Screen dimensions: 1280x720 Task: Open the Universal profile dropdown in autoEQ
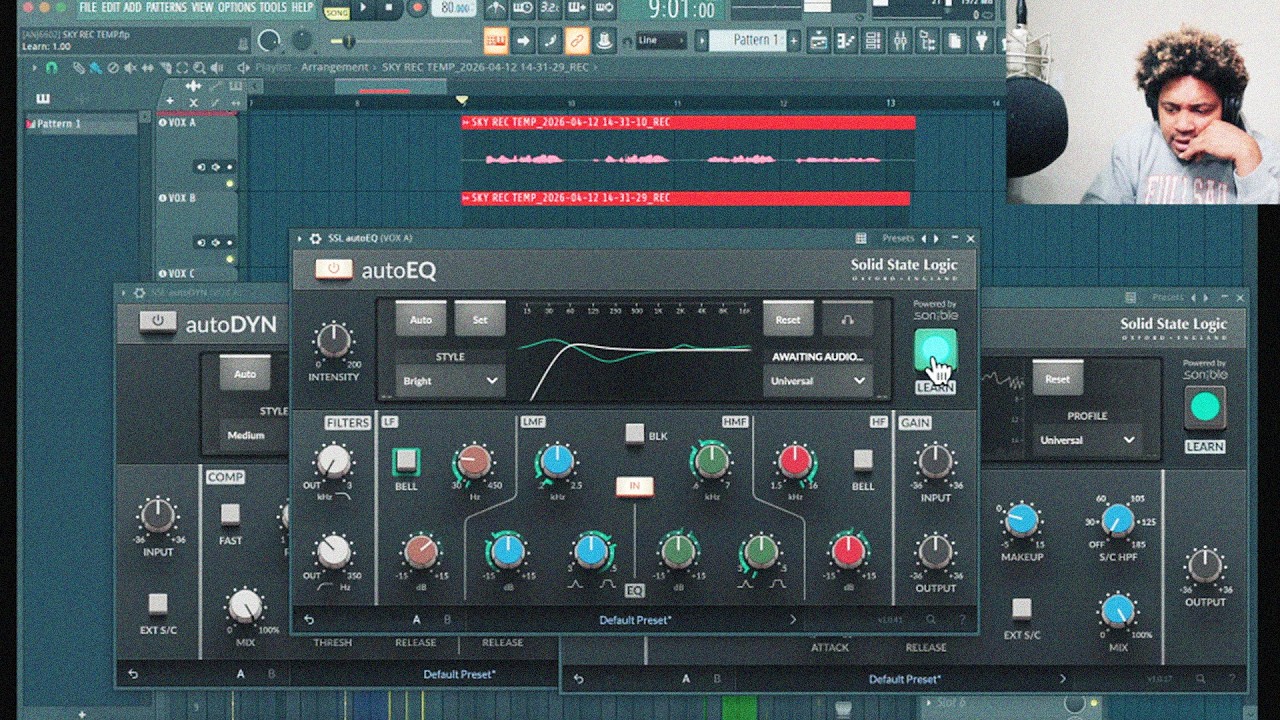pyautogui.click(x=817, y=381)
